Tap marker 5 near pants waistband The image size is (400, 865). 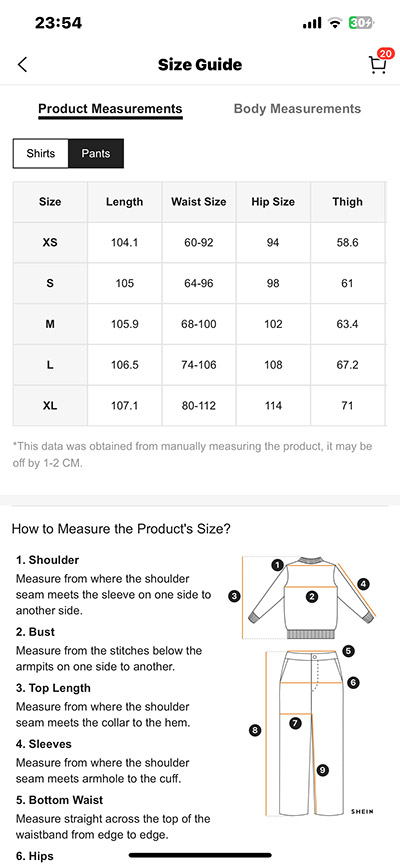(x=348, y=651)
